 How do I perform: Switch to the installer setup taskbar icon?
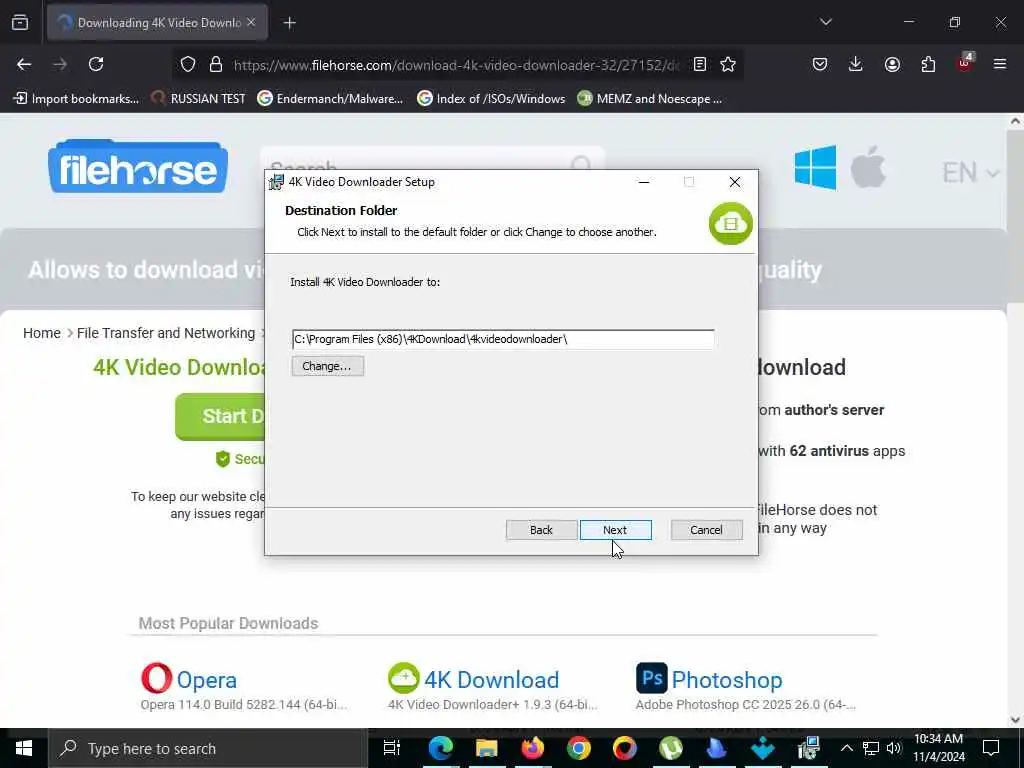808,748
